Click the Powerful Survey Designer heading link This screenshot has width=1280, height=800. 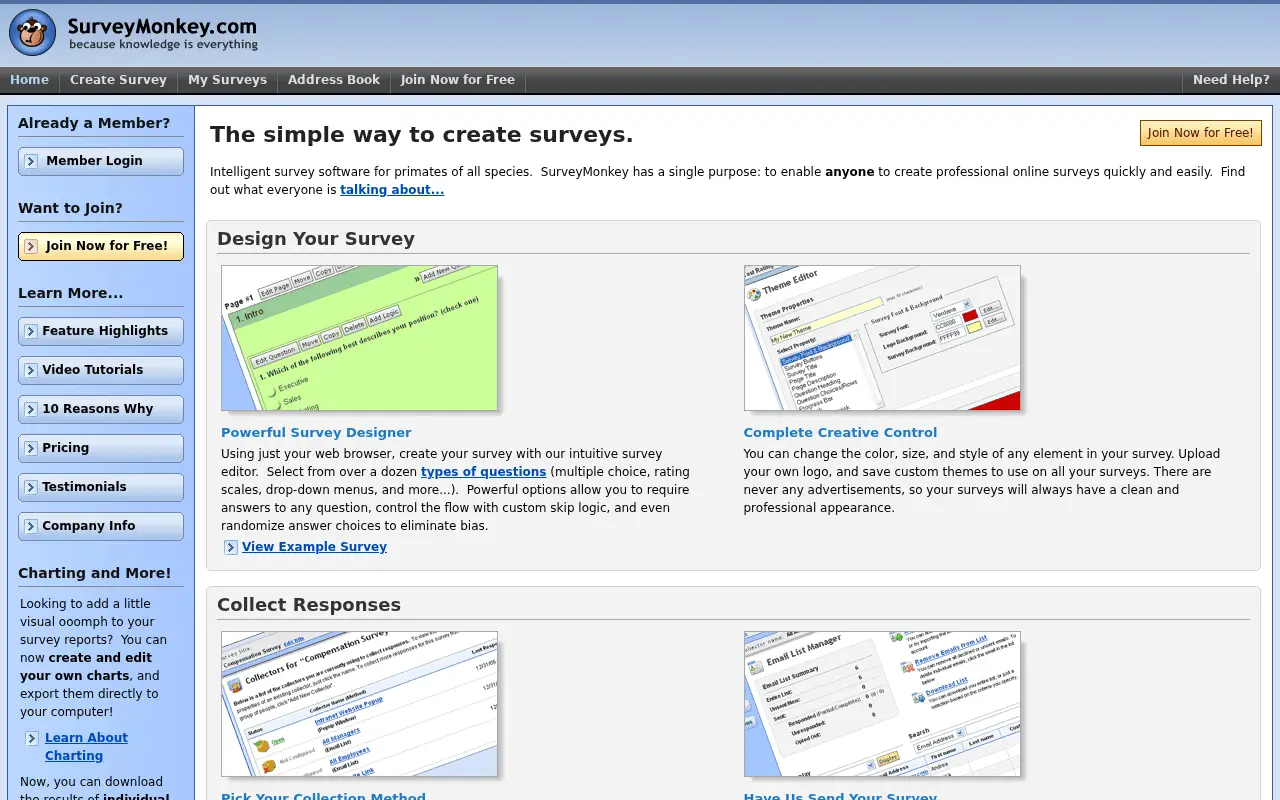click(x=316, y=433)
